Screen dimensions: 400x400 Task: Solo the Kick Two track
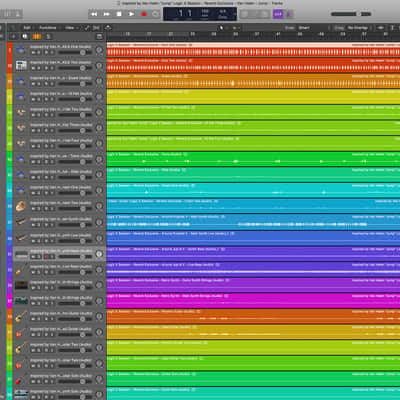pos(39,68)
